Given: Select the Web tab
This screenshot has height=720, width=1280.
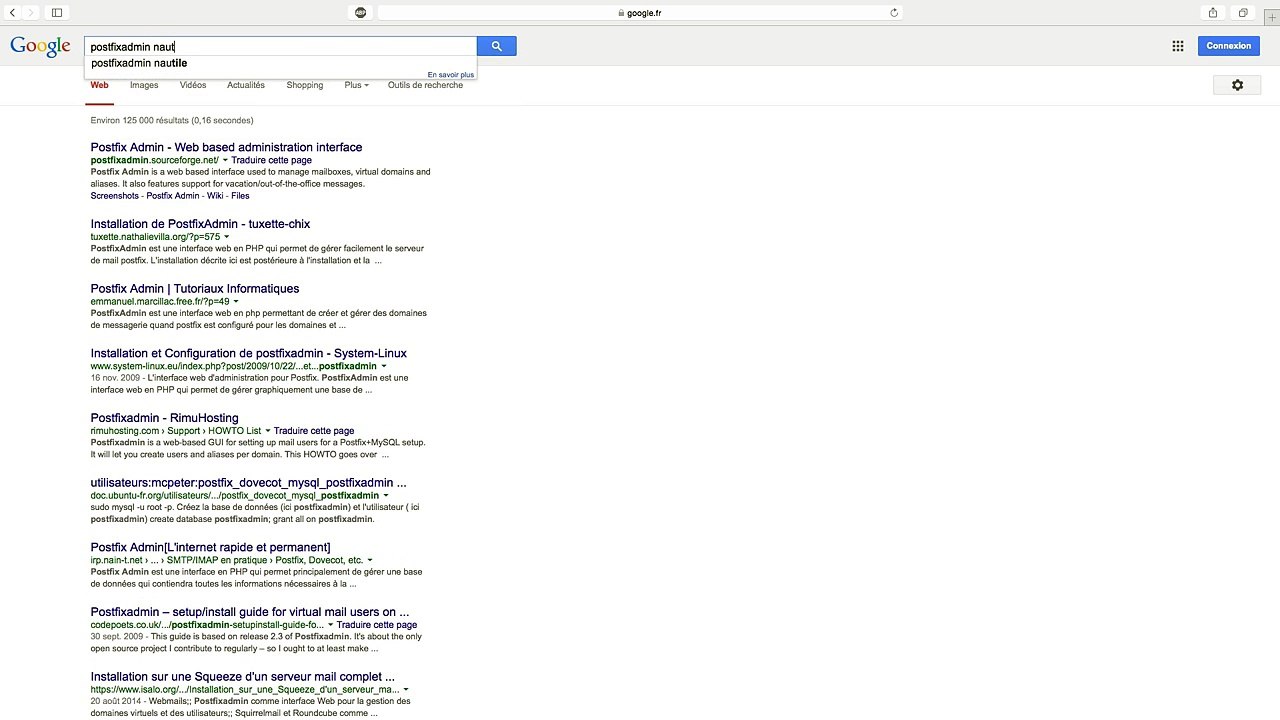Looking at the screenshot, I should pos(99,85).
